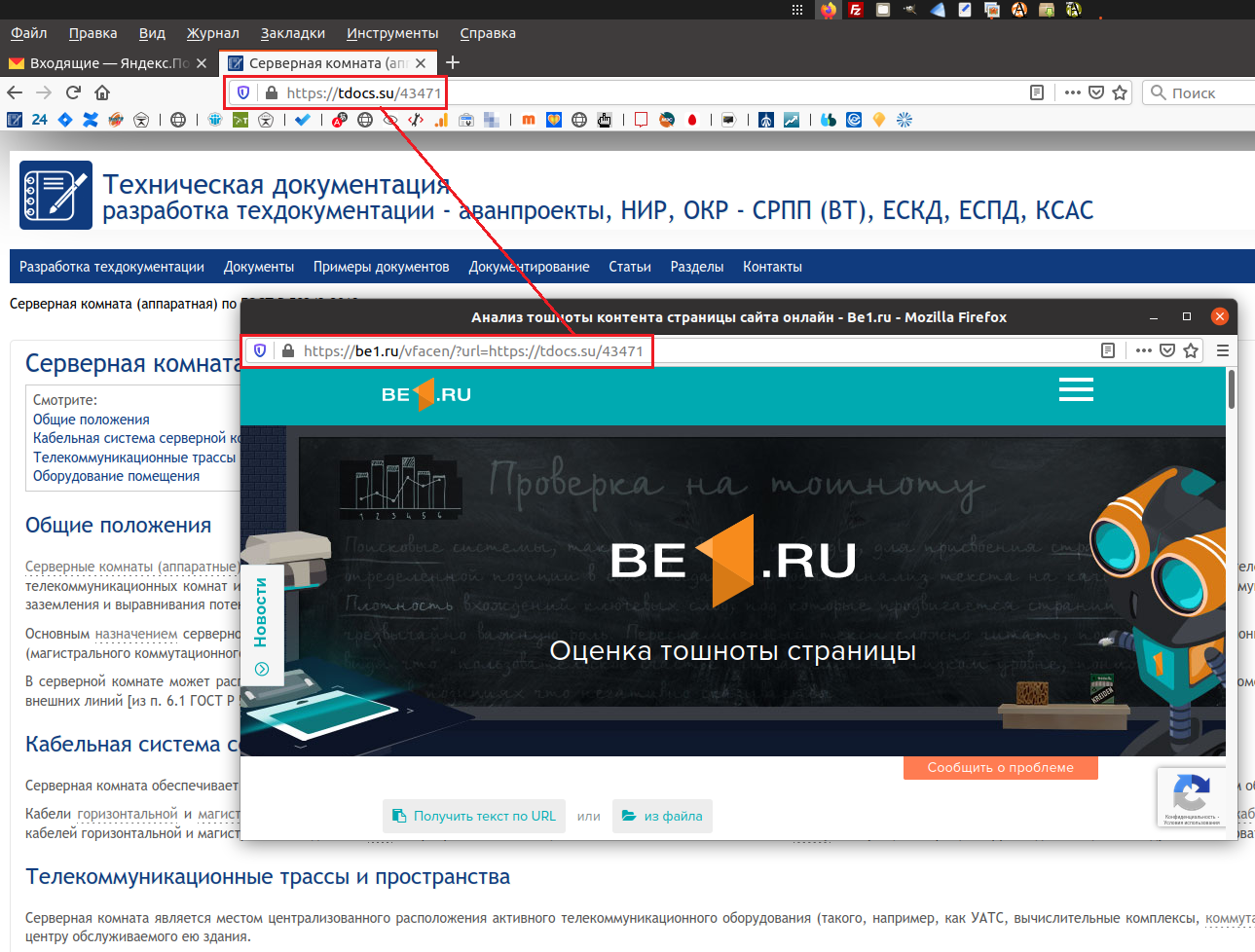The height and width of the screenshot is (952, 1255).
Task: Toggle reader view in Be1.ru popup window
Action: pyautogui.click(x=1108, y=350)
